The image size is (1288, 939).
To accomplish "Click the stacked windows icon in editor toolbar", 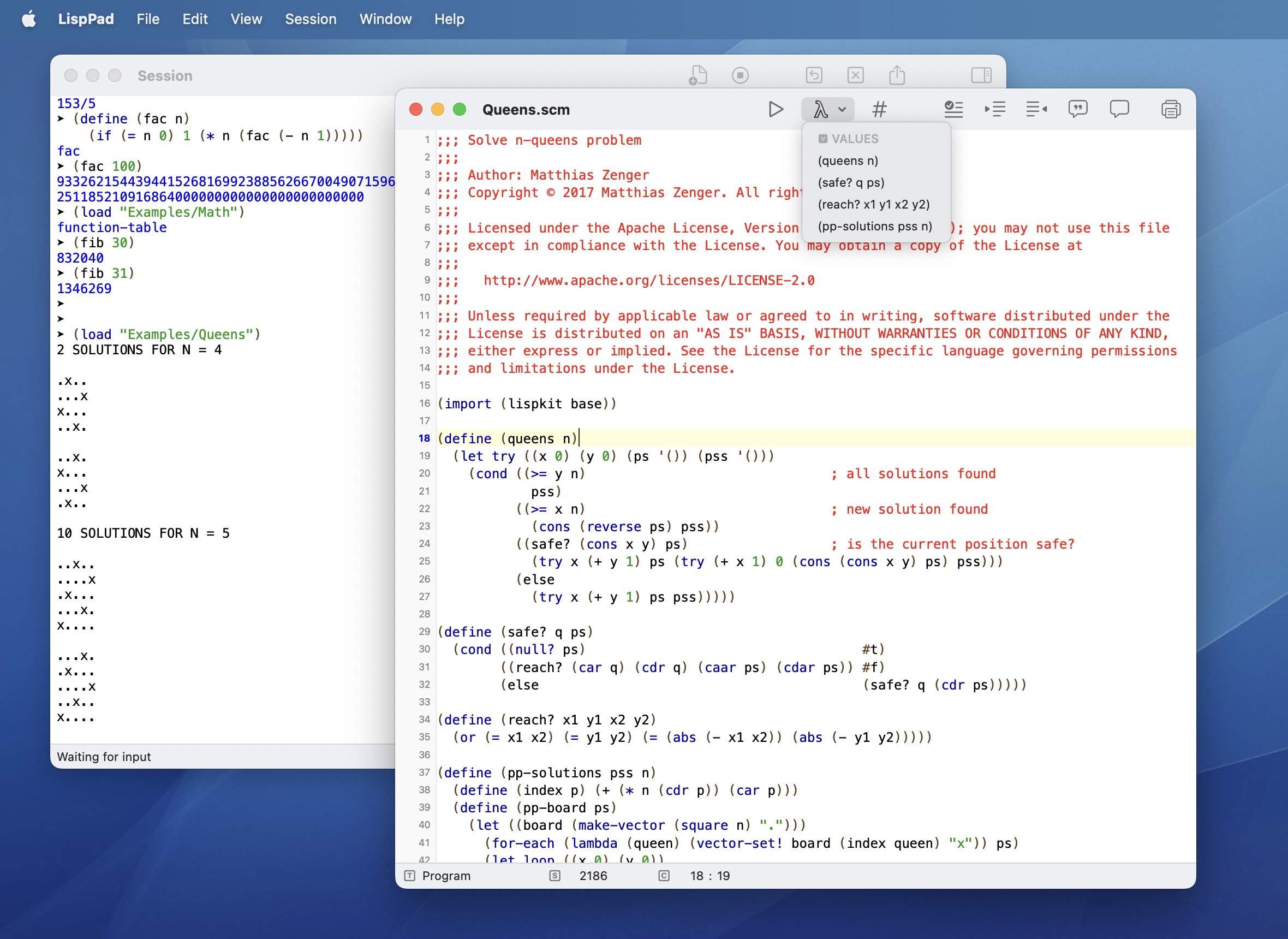I will click(1171, 109).
